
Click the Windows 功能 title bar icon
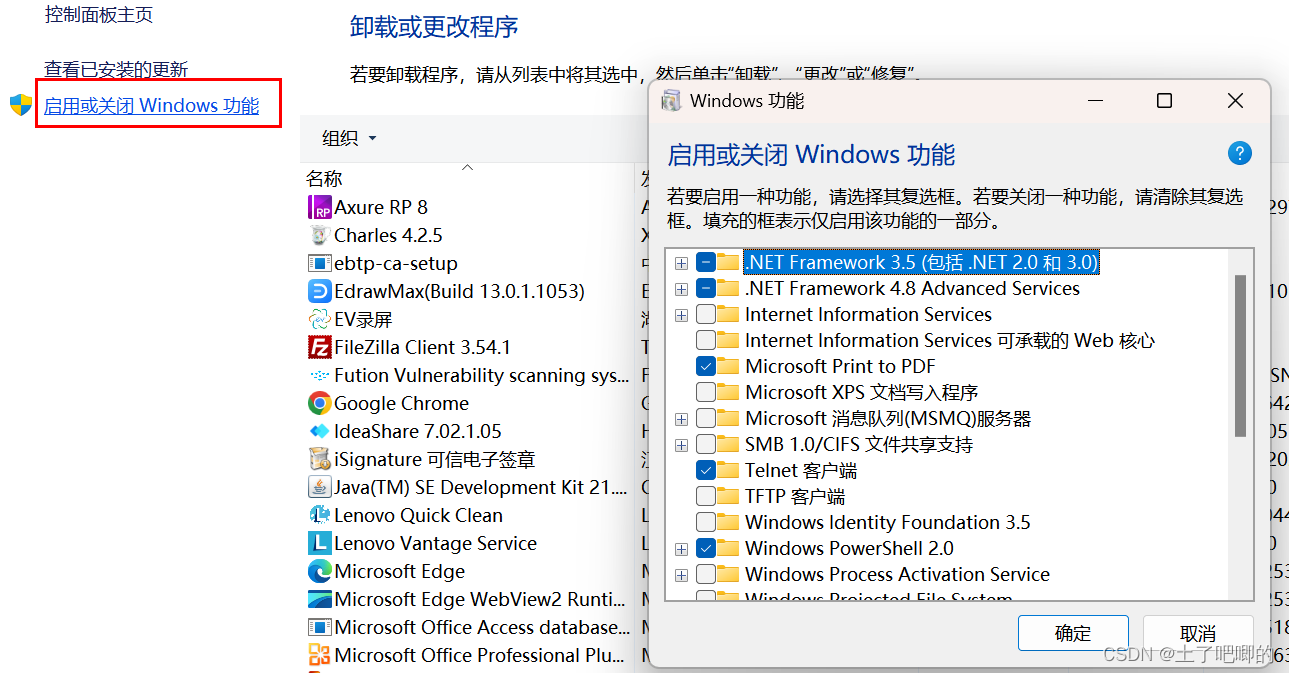[672, 101]
